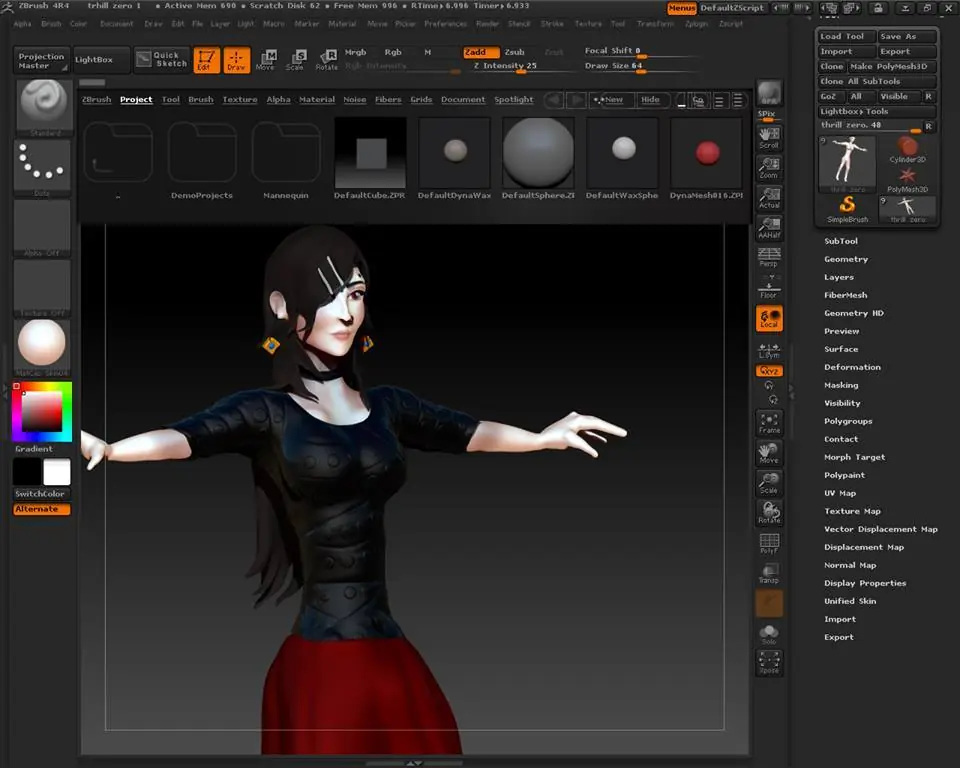Click the Move view icon in right shelf
The width and height of the screenshot is (960, 768).
[x=769, y=453]
